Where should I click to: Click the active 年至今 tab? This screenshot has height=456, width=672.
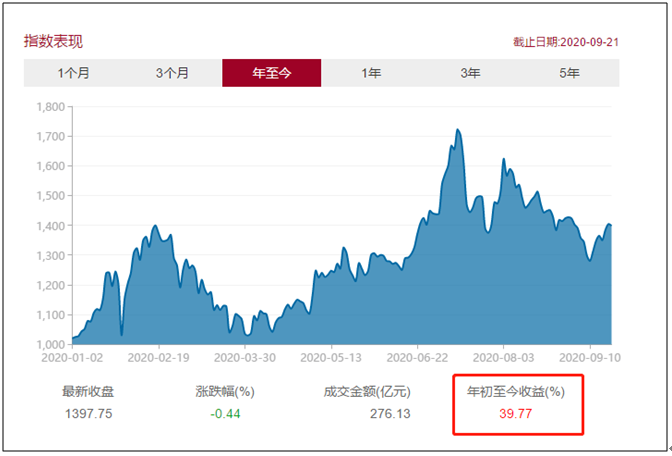tap(271, 73)
